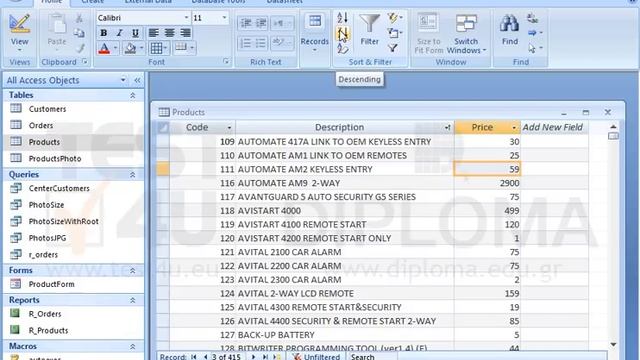Collapse the Forms group
This screenshot has height=360, width=640.
point(133,271)
